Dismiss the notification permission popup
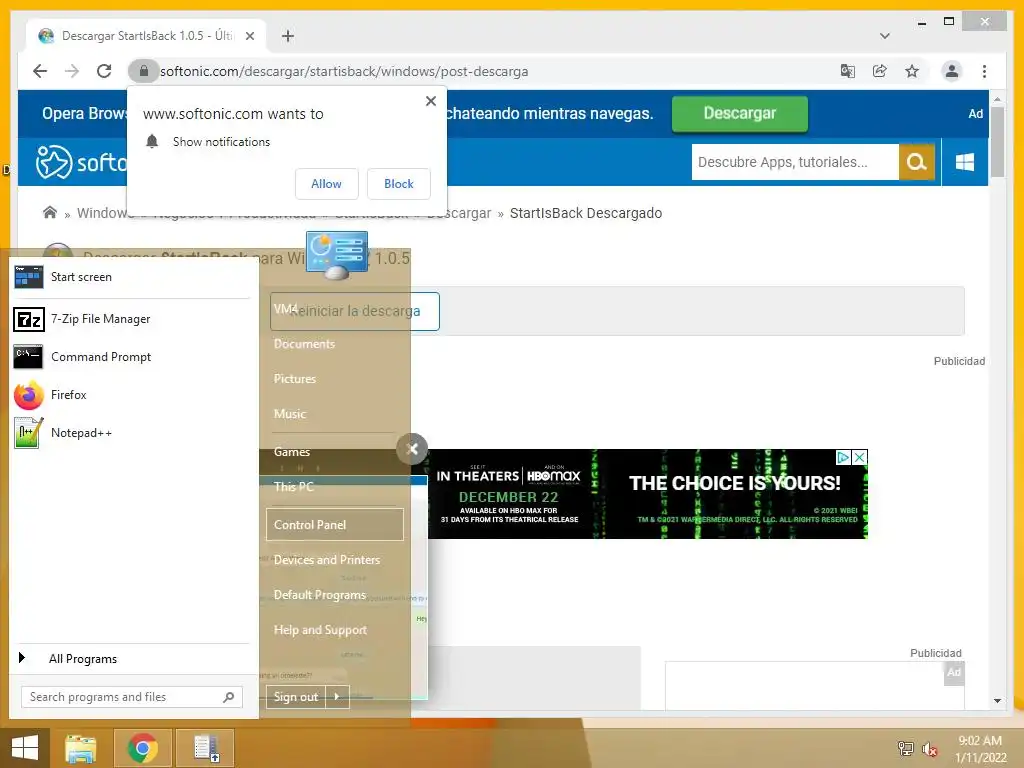Image resolution: width=1024 pixels, height=768 pixels. point(430,101)
